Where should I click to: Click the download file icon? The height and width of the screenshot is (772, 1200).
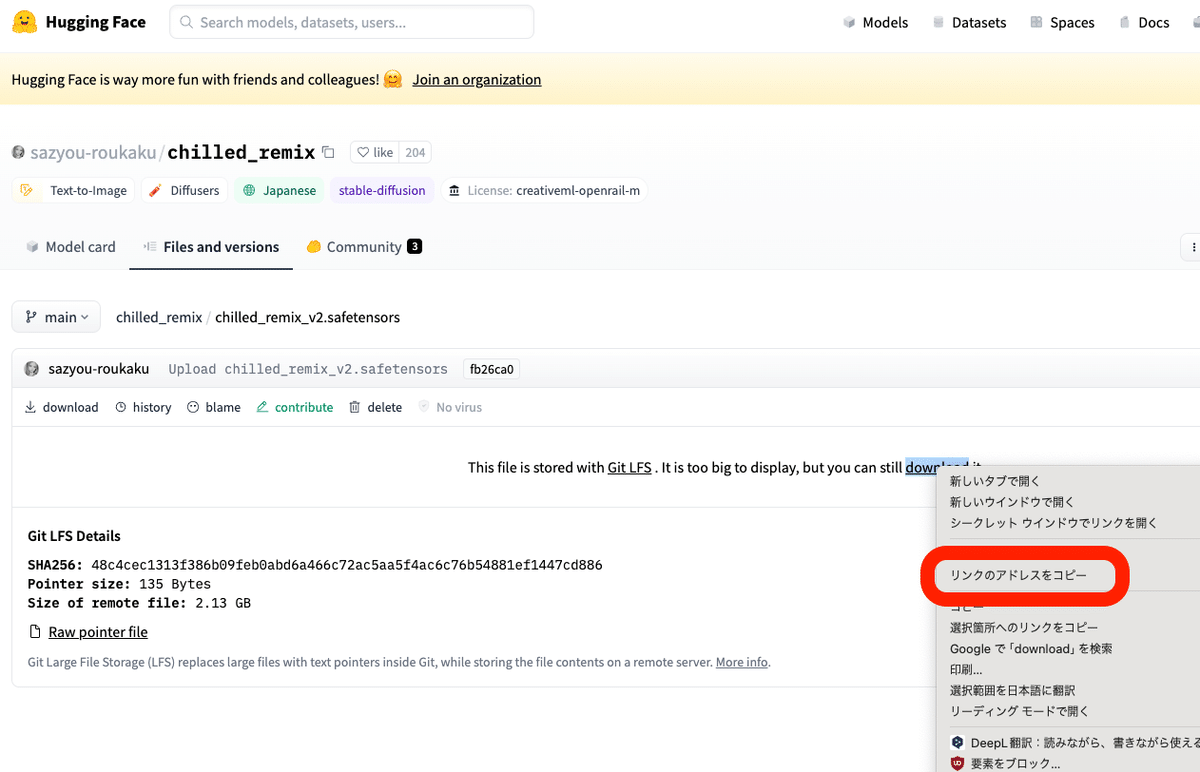tap(30, 407)
